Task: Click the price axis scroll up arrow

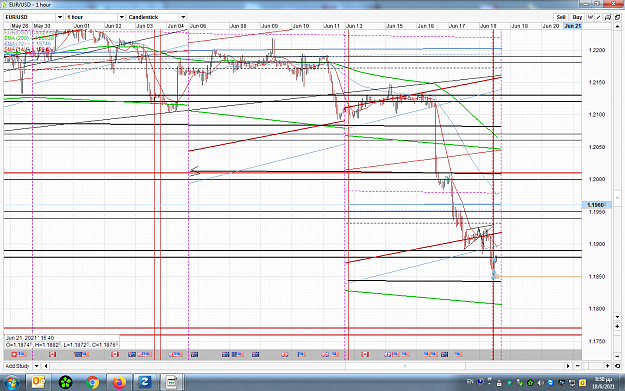Action: (617, 27)
